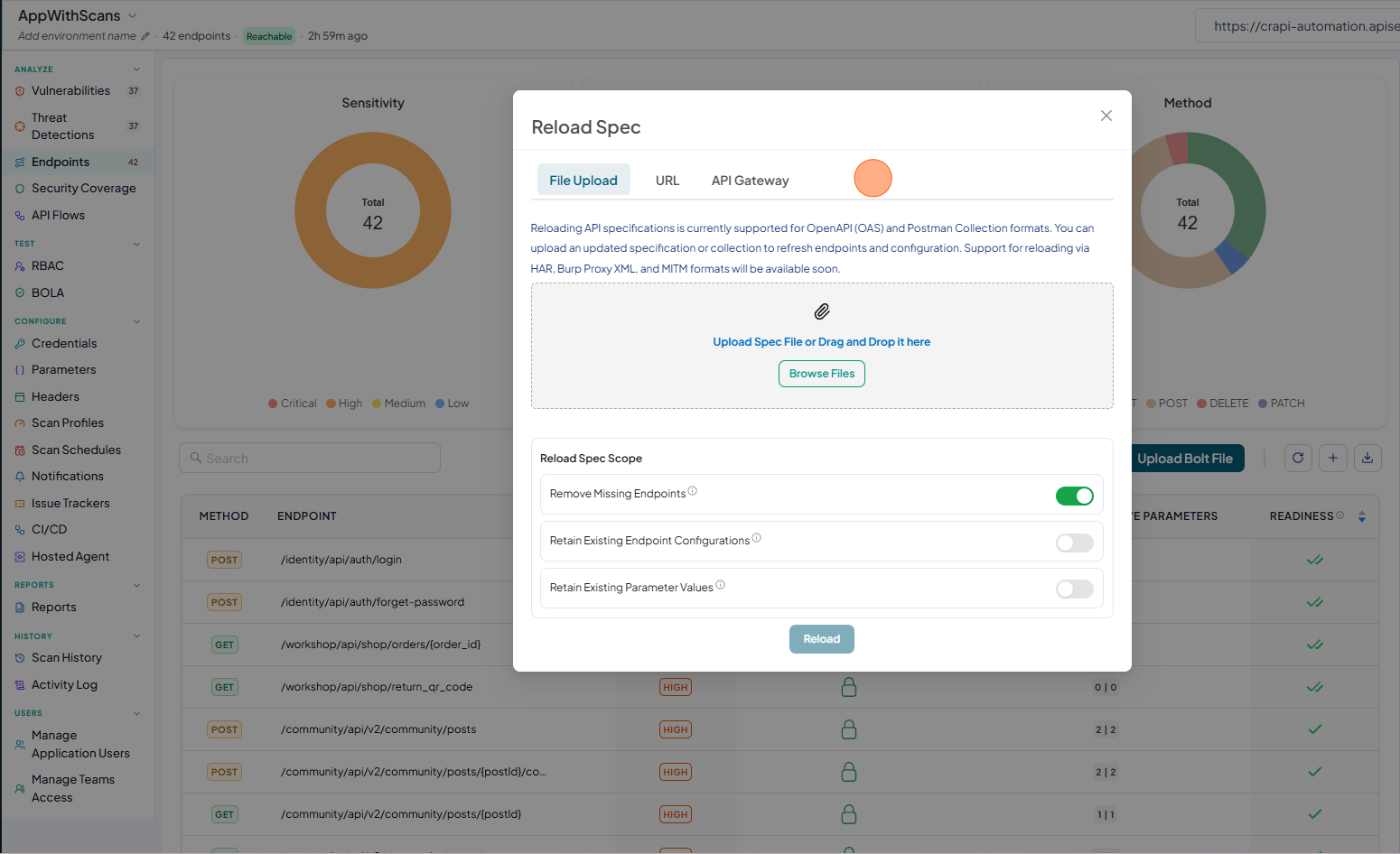Screen dimensions: 1400x854
Task: Click the refresh endpoints icon button
Action: coord(1298,458)
